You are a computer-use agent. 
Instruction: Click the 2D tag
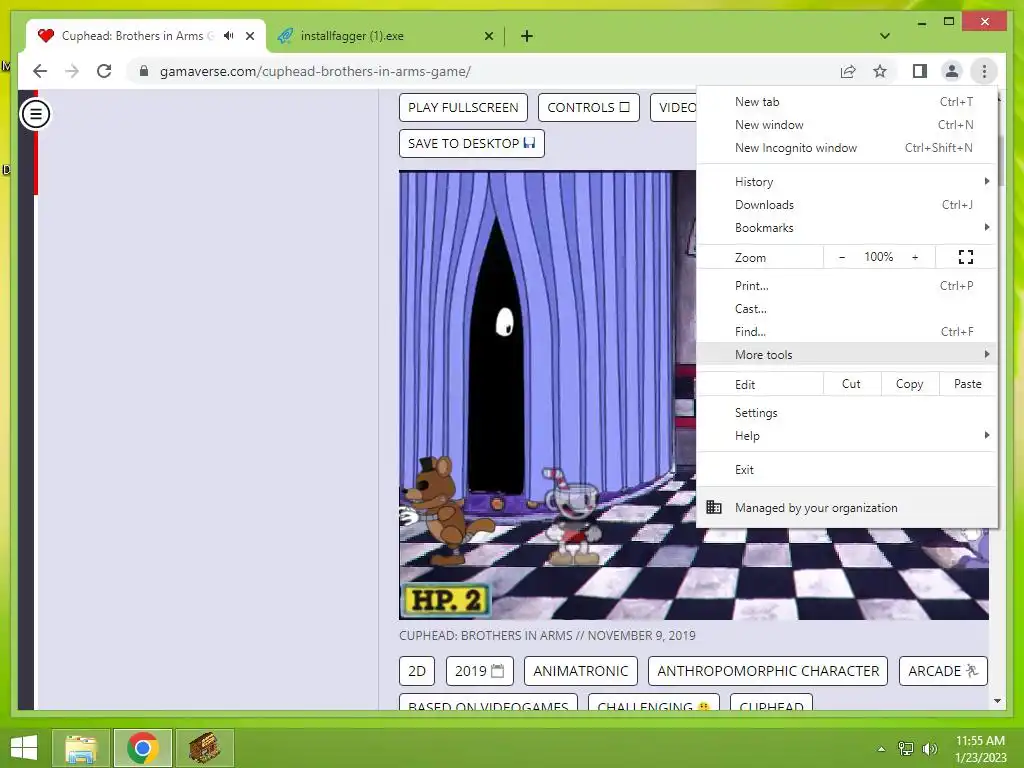point(417,671)
